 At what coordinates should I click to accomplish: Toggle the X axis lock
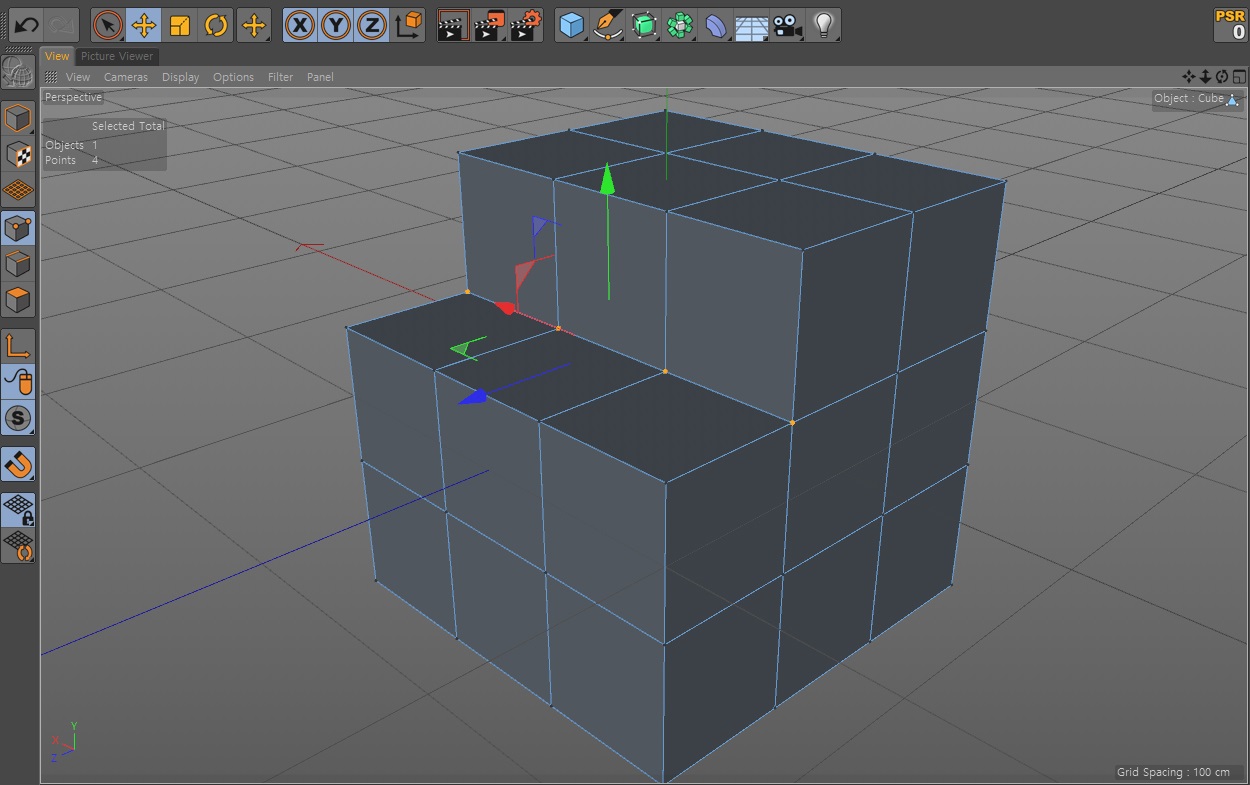300,25
